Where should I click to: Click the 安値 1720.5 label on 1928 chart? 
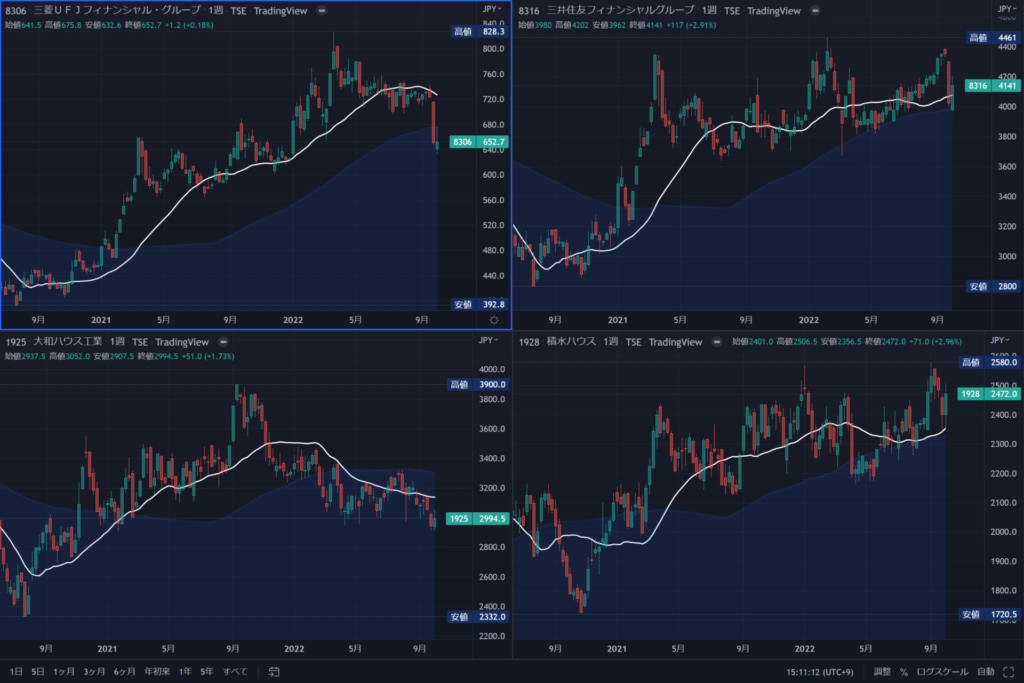(989, 614)
